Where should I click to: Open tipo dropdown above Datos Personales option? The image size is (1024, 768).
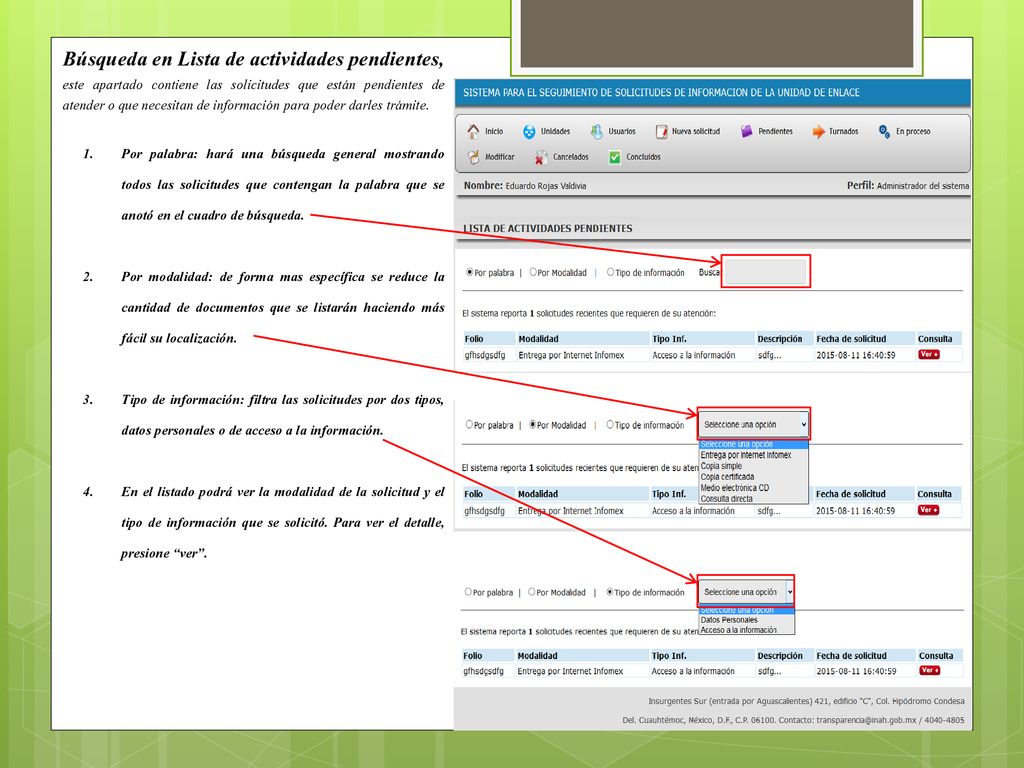(746, 592)
